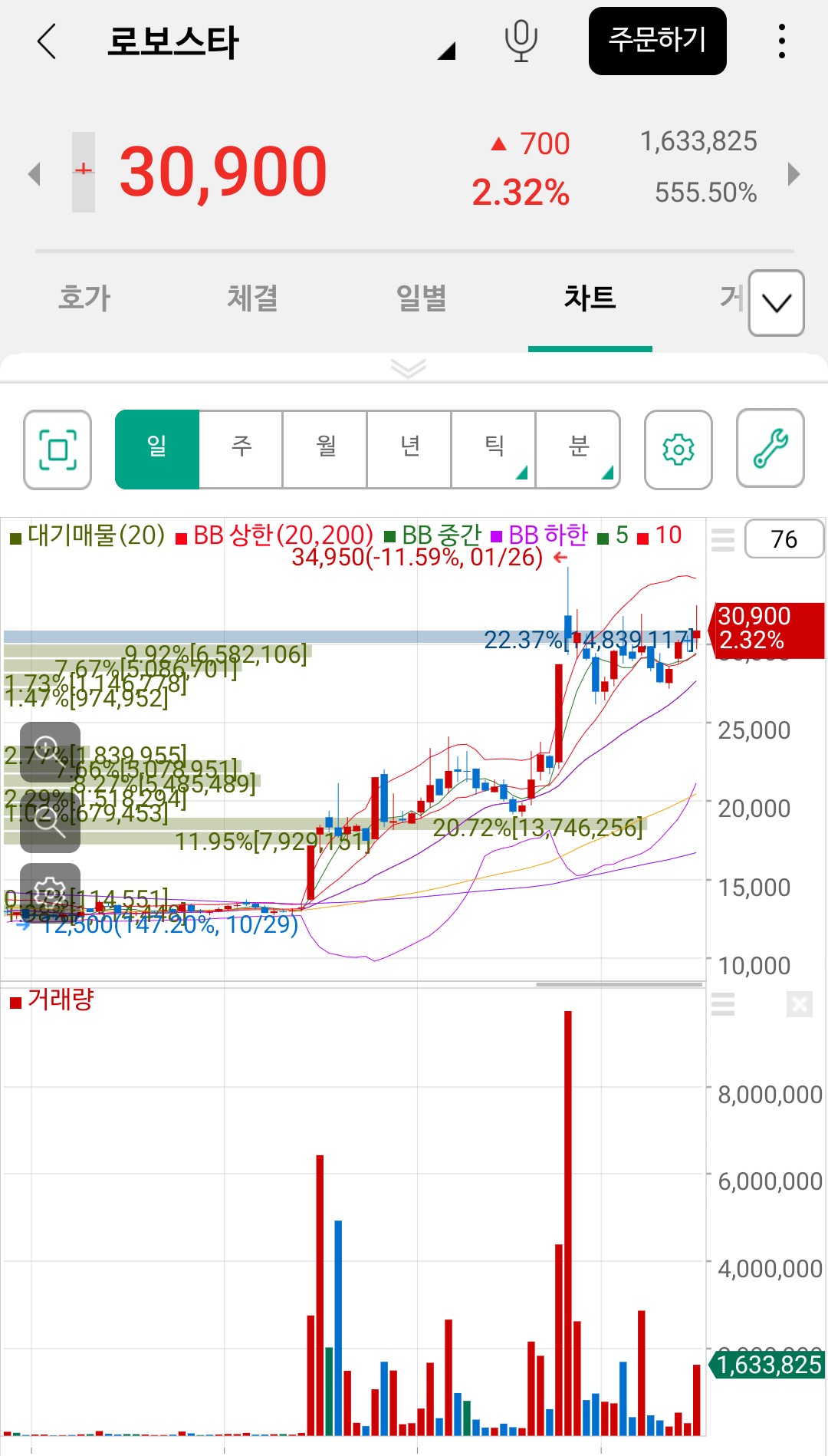Tap the 11.95% volume profile label
The image size is (828, 1456).
pyautogui.click(x=272, y=842)
